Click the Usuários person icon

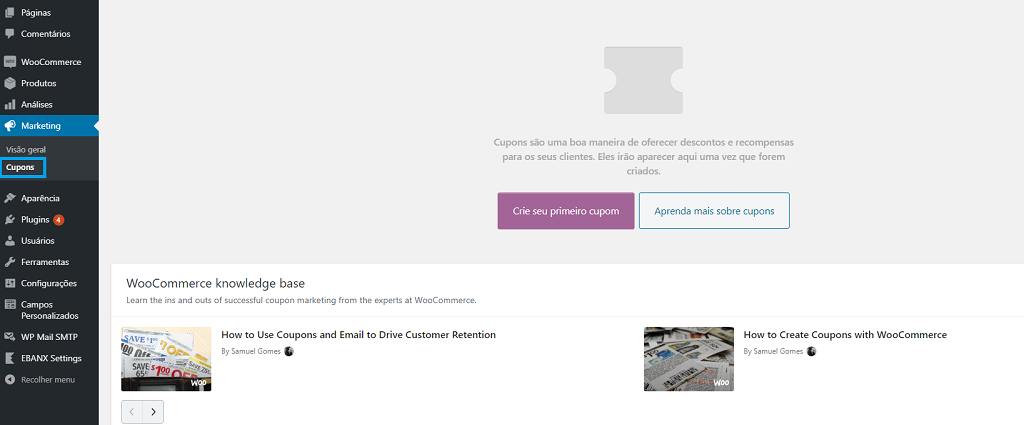click(10, 241)
